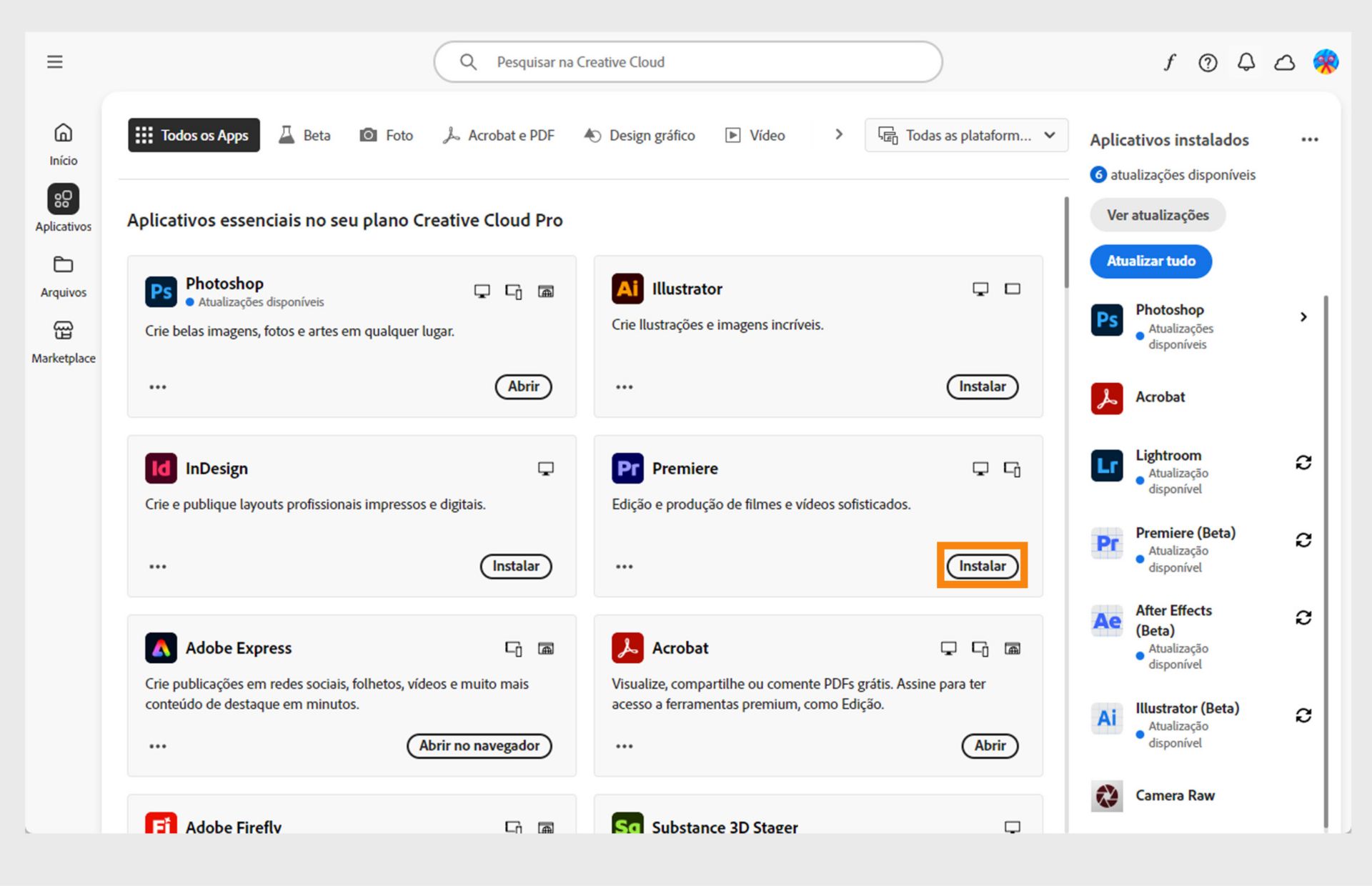Viewport: 1372px width, 886px height.
Task: Switch to the Foto tab
Action: click(387, 135)
